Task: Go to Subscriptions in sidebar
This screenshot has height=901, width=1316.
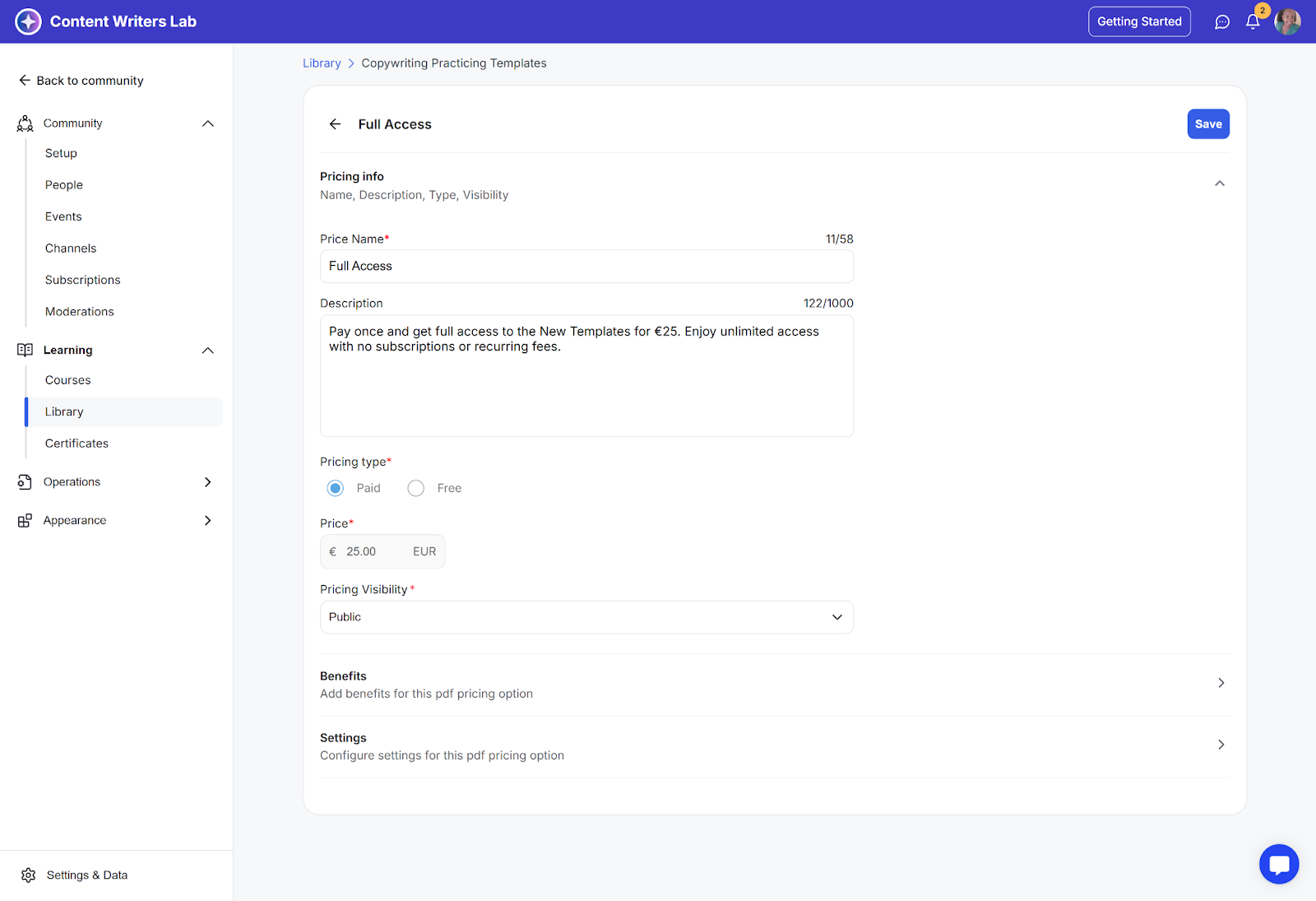Action: click(82, 280)
